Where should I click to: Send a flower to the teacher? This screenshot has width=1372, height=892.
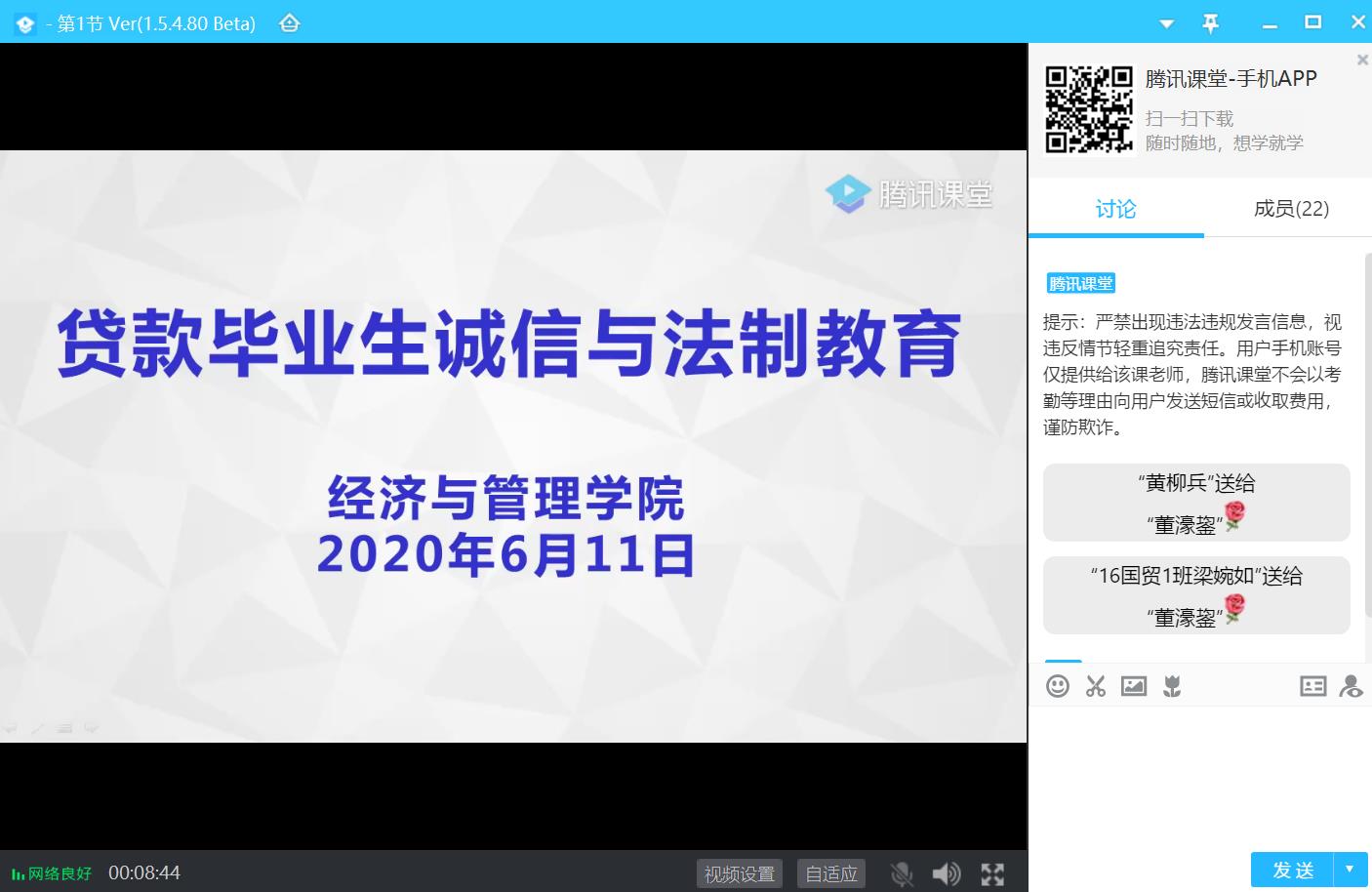coord(1172,686)
